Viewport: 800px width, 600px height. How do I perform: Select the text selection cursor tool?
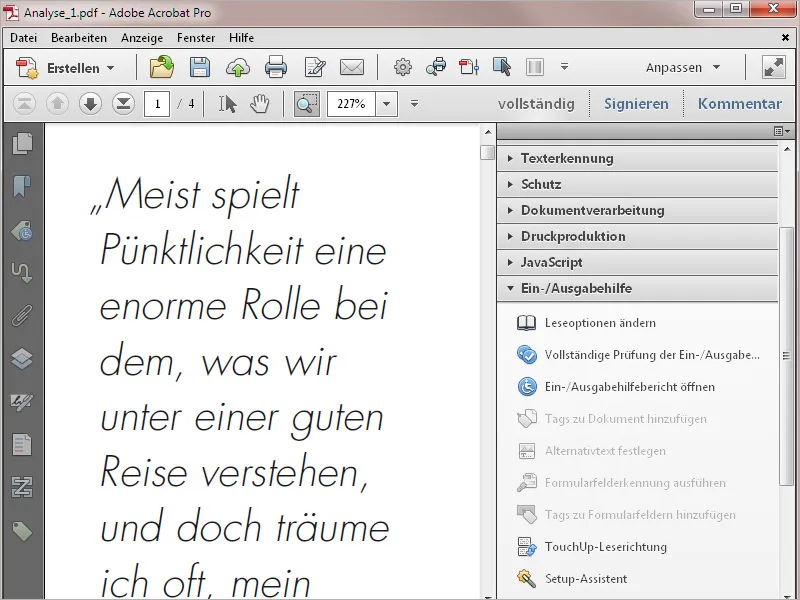[228, 104]
